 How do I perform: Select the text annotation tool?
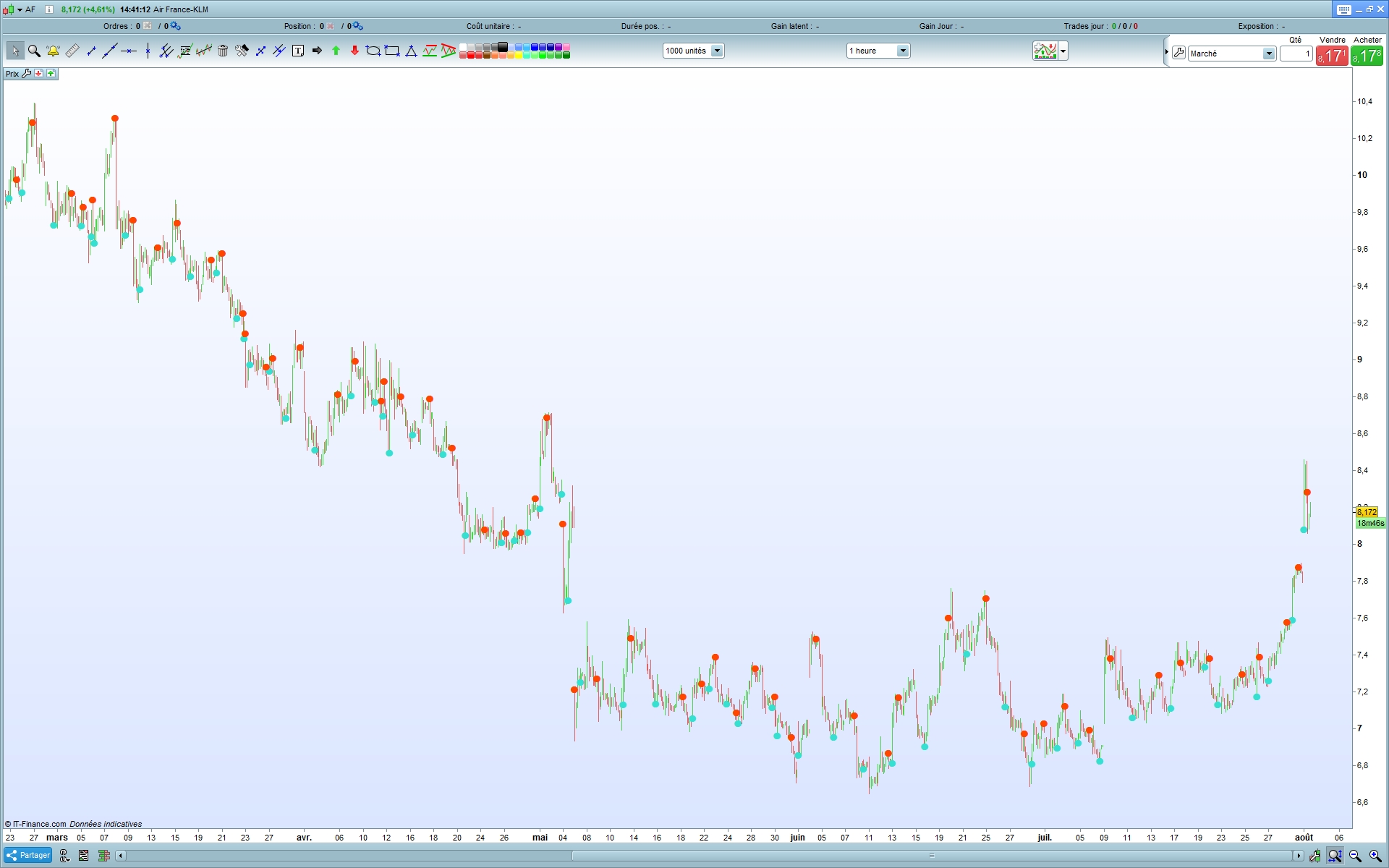tap(298, 51)
